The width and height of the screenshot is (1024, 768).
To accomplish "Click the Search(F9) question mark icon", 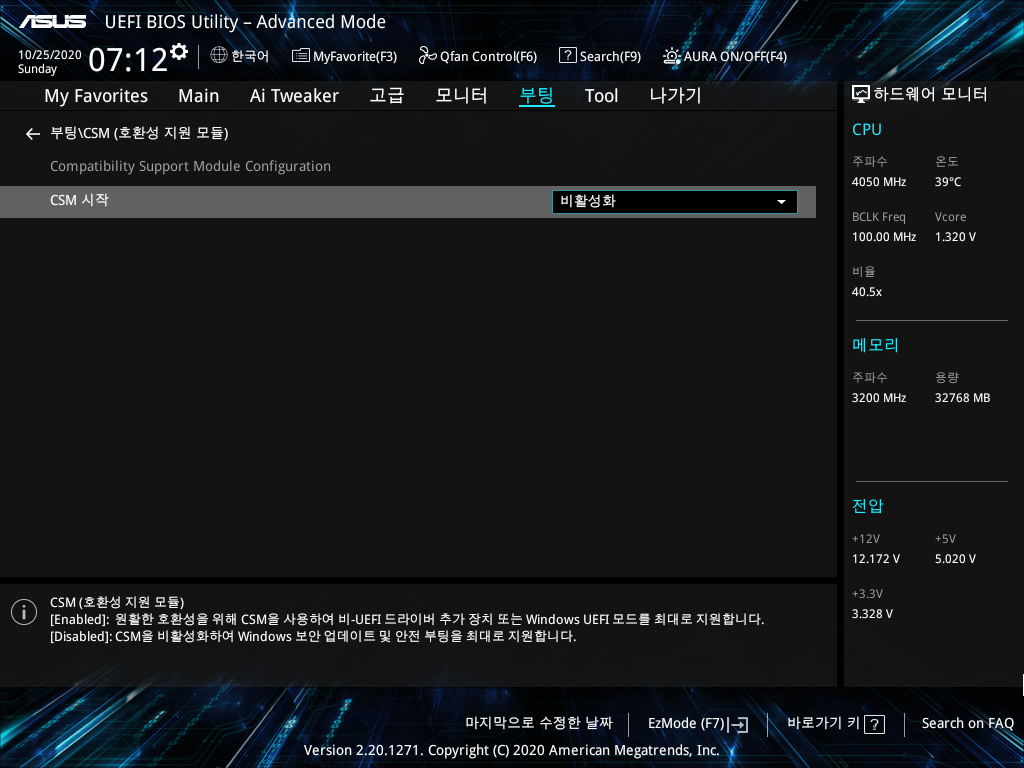I will [568, 55].
